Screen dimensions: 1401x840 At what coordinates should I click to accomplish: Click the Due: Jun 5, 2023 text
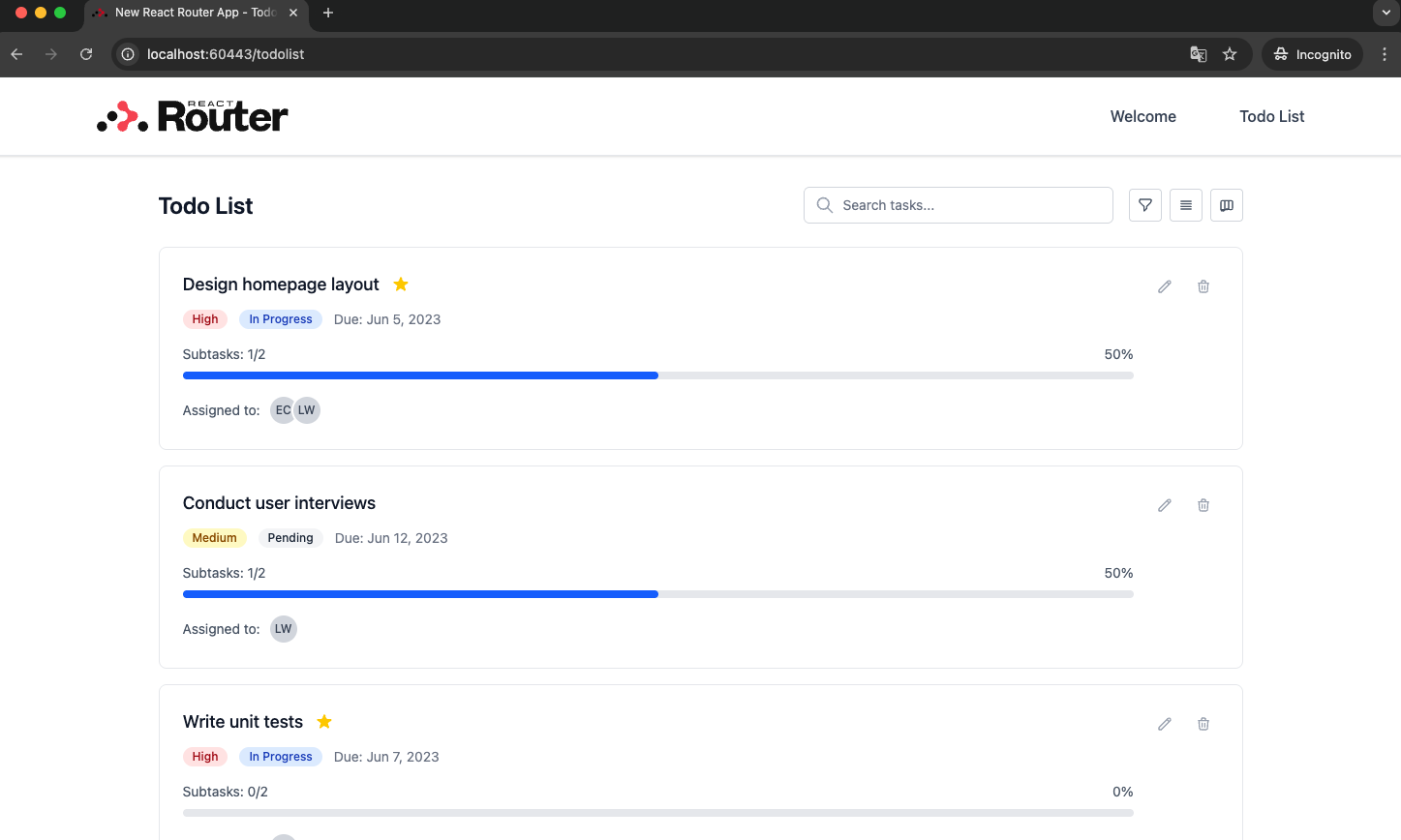coord(387,319)
